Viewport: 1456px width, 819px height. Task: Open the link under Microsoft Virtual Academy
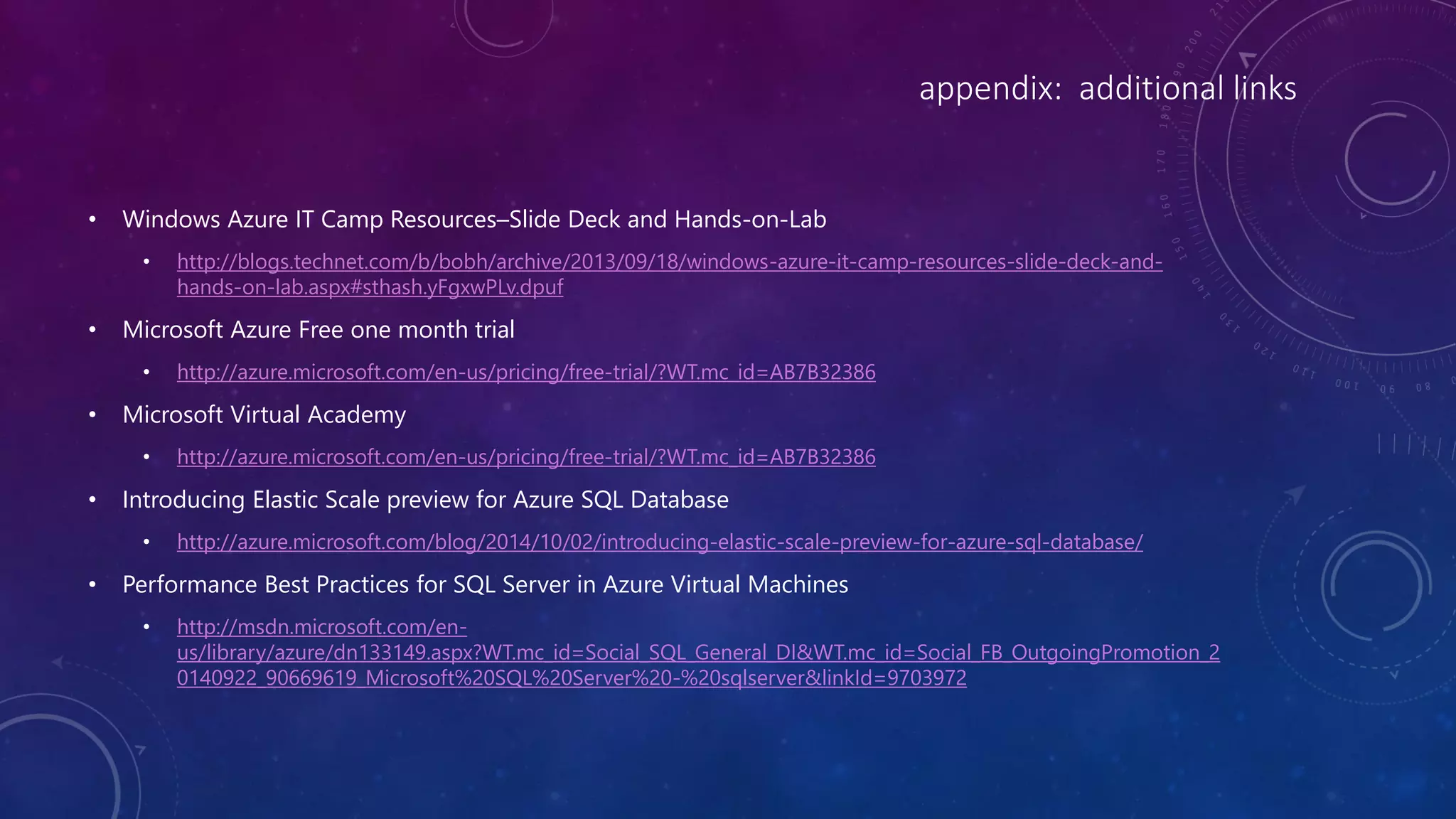tap(526, 456)
